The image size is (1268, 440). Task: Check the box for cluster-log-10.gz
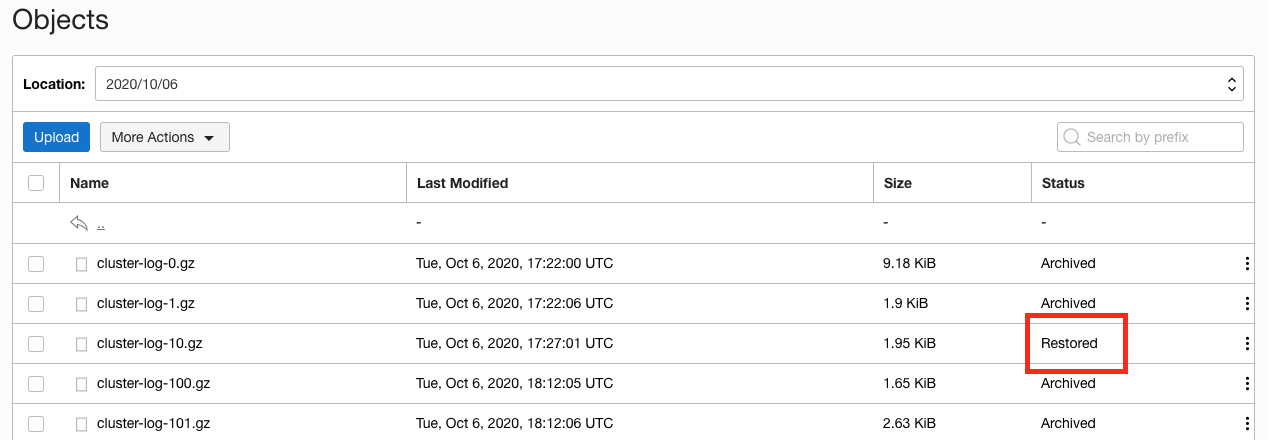pos(36,344)
